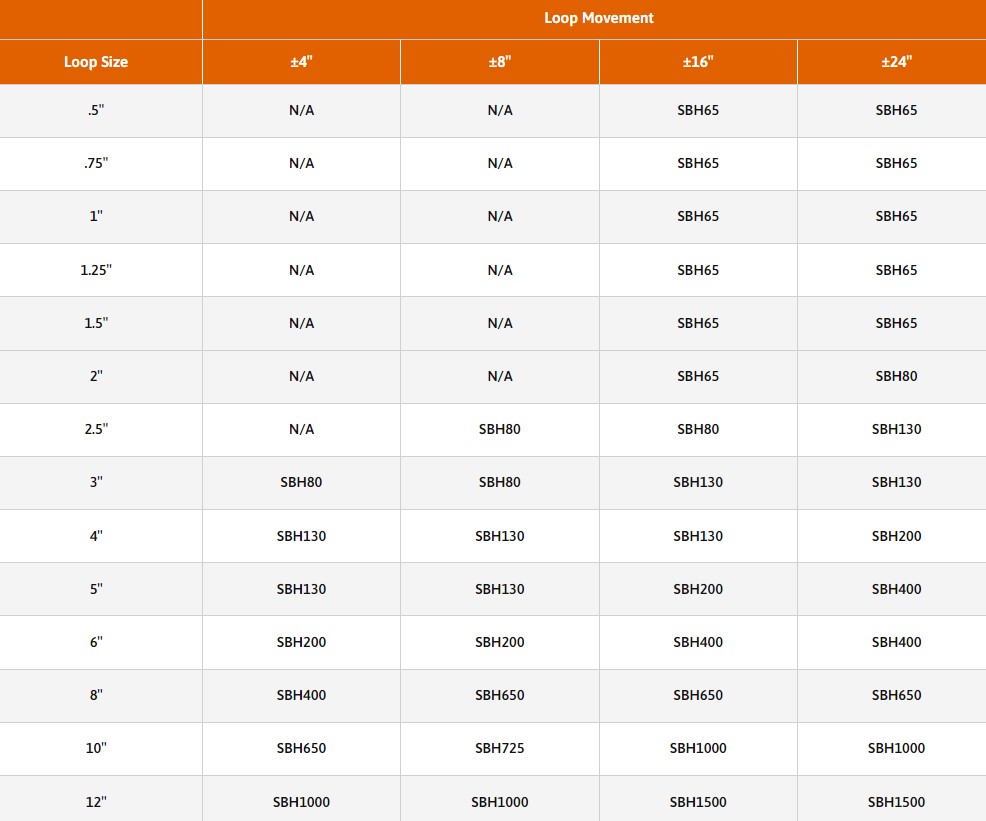Viewport: 986px width, 821px height.
Task: Click SBH200 in the 4" row
Action: pyautogui.click(x=896, y=536)
